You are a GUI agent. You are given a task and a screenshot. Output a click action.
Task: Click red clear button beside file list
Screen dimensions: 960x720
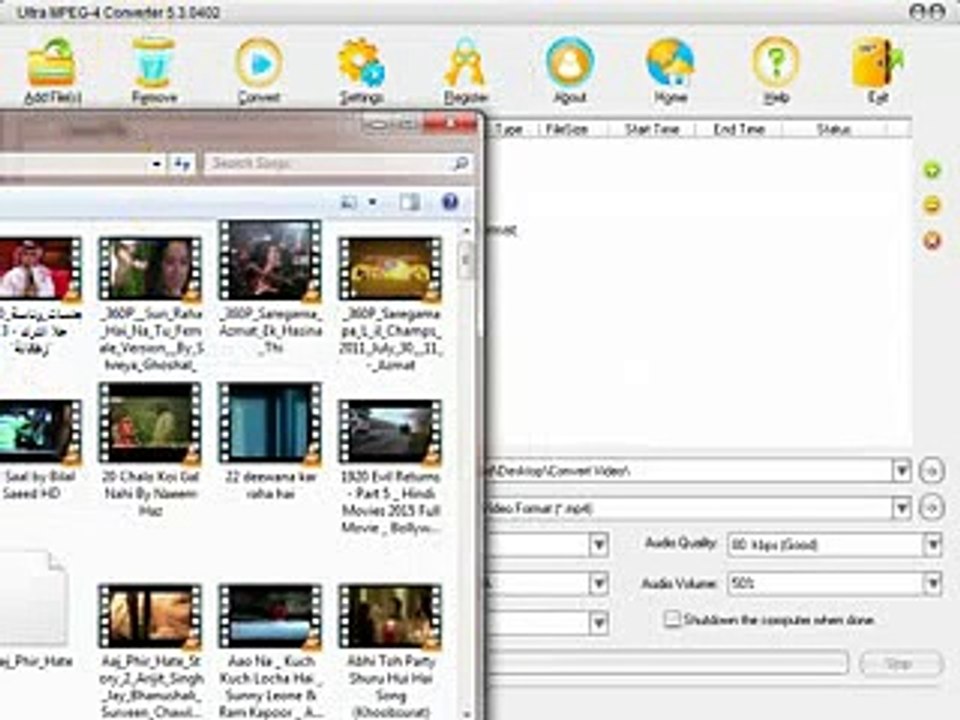(932, 241)
